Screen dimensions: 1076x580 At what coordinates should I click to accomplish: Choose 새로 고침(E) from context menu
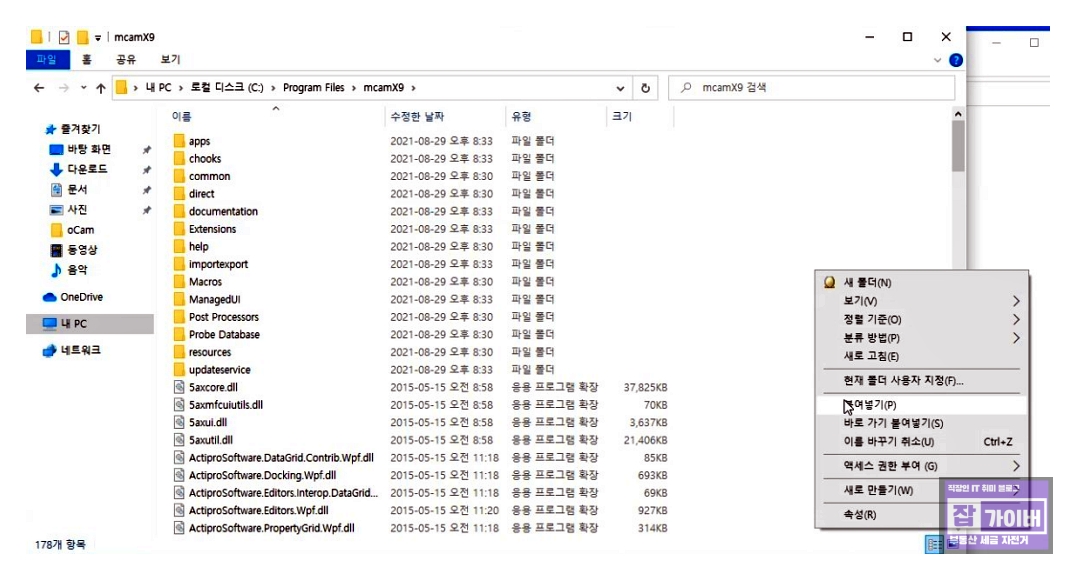922,356
